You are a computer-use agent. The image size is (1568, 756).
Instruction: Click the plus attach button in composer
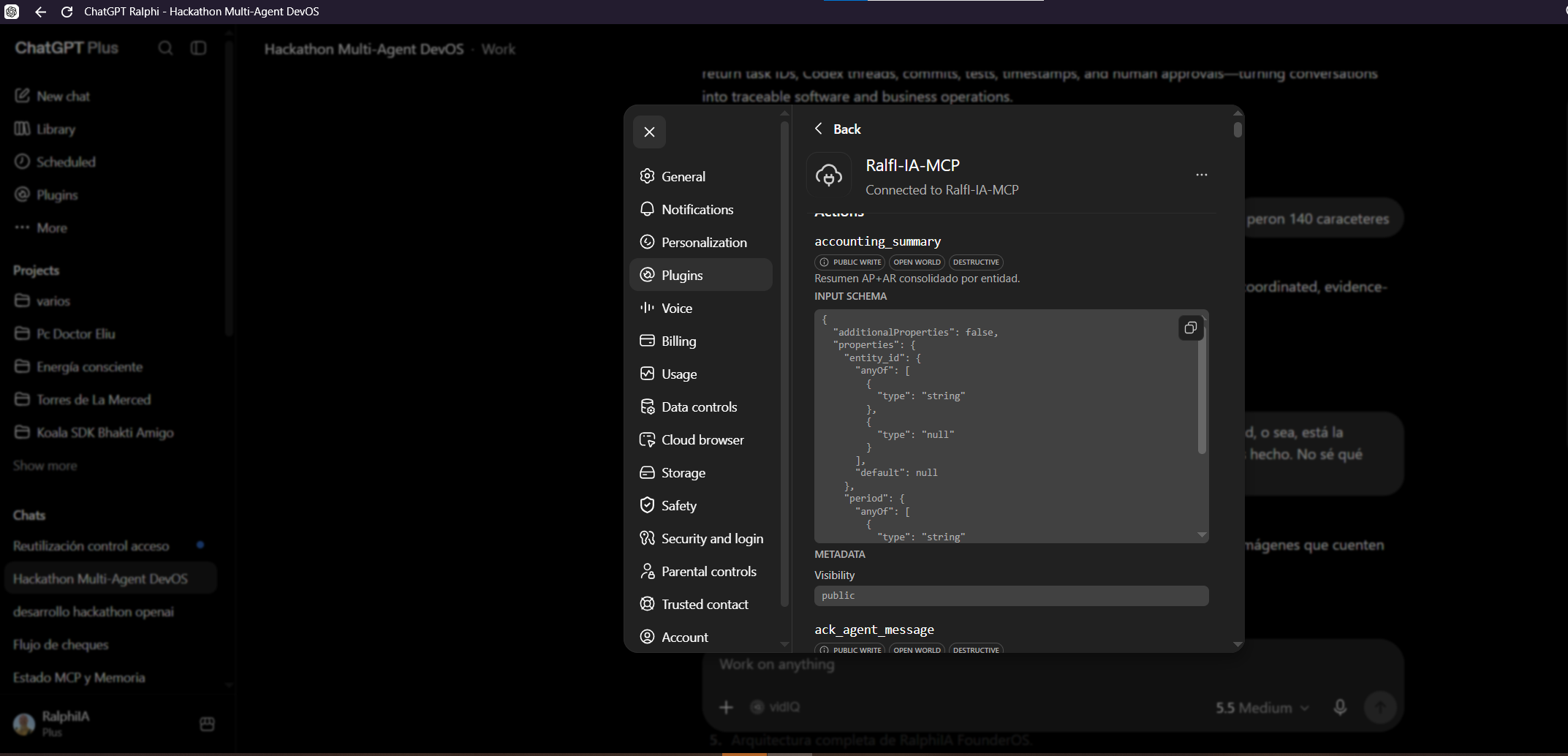point(726,707)
